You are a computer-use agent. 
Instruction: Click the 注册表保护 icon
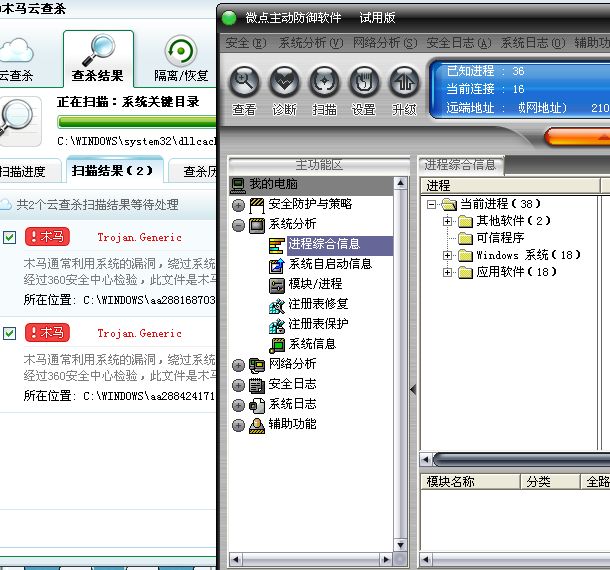click(277, 326)
